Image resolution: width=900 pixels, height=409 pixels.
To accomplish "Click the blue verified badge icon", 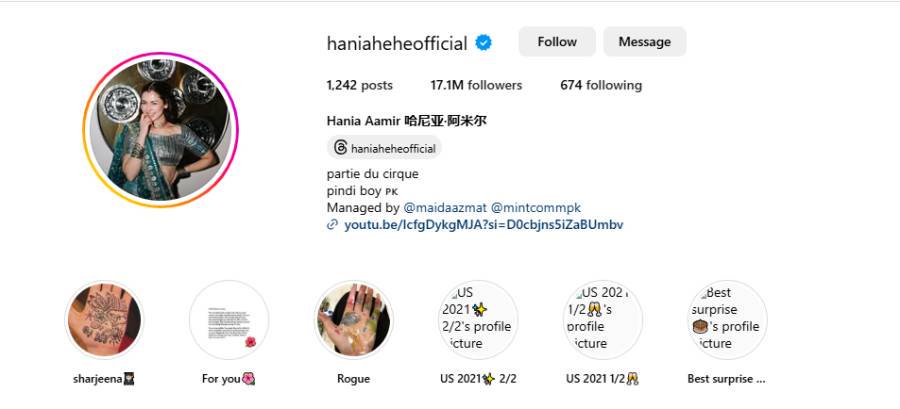I will (483, 42).
